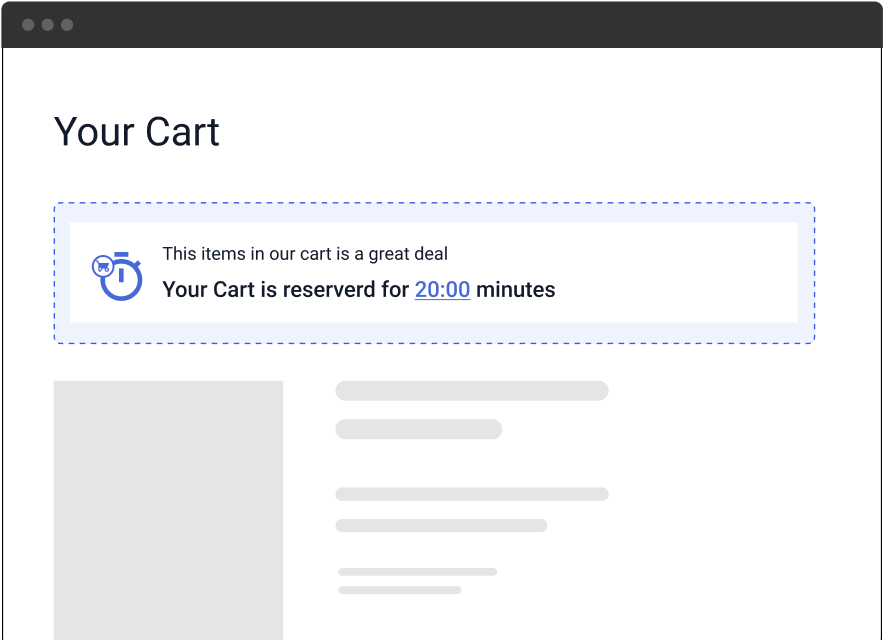The height and width of the screenshot is (640, 883).
Task: Click the upper thin placeholder line
Action: 417,572
